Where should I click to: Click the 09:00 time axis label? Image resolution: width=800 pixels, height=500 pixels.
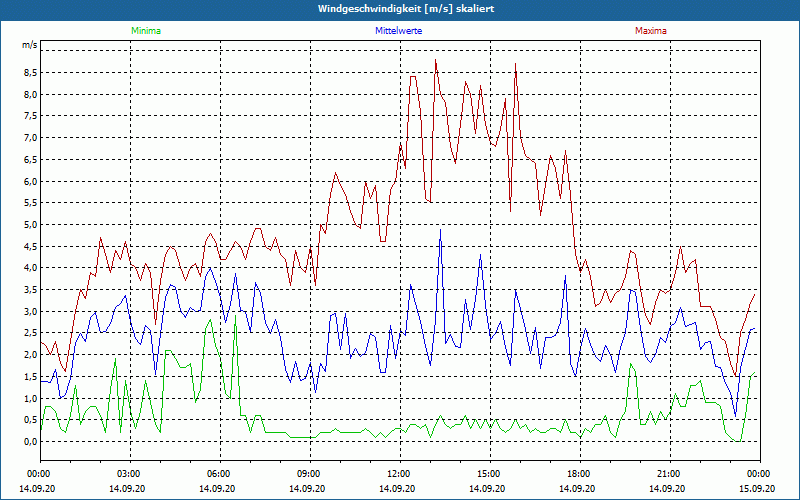(x=307, y=474)
